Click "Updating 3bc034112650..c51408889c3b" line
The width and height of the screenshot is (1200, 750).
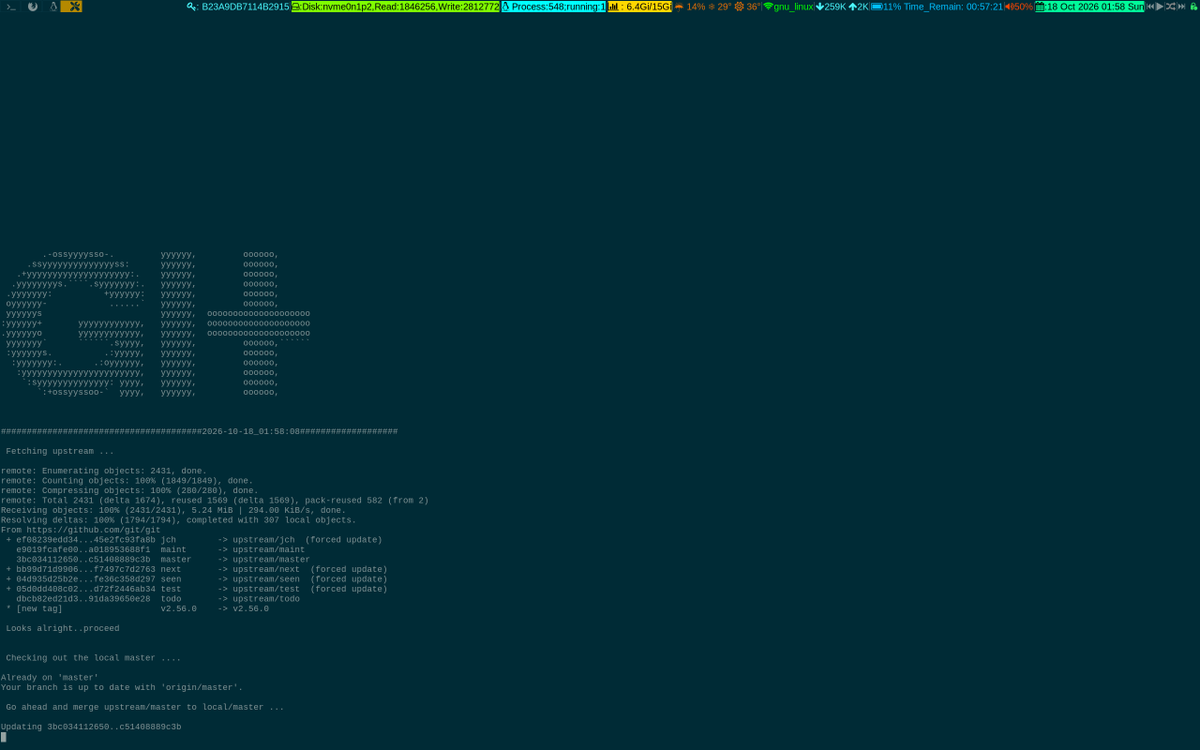pos(91,727)
